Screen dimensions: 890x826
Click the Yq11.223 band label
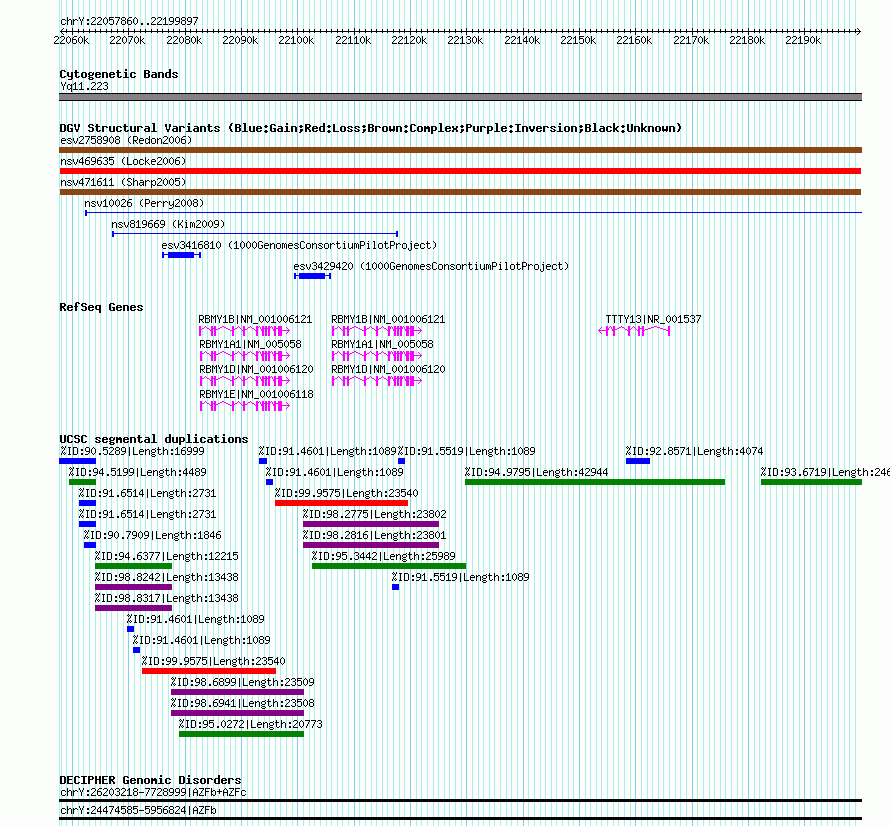85,86
